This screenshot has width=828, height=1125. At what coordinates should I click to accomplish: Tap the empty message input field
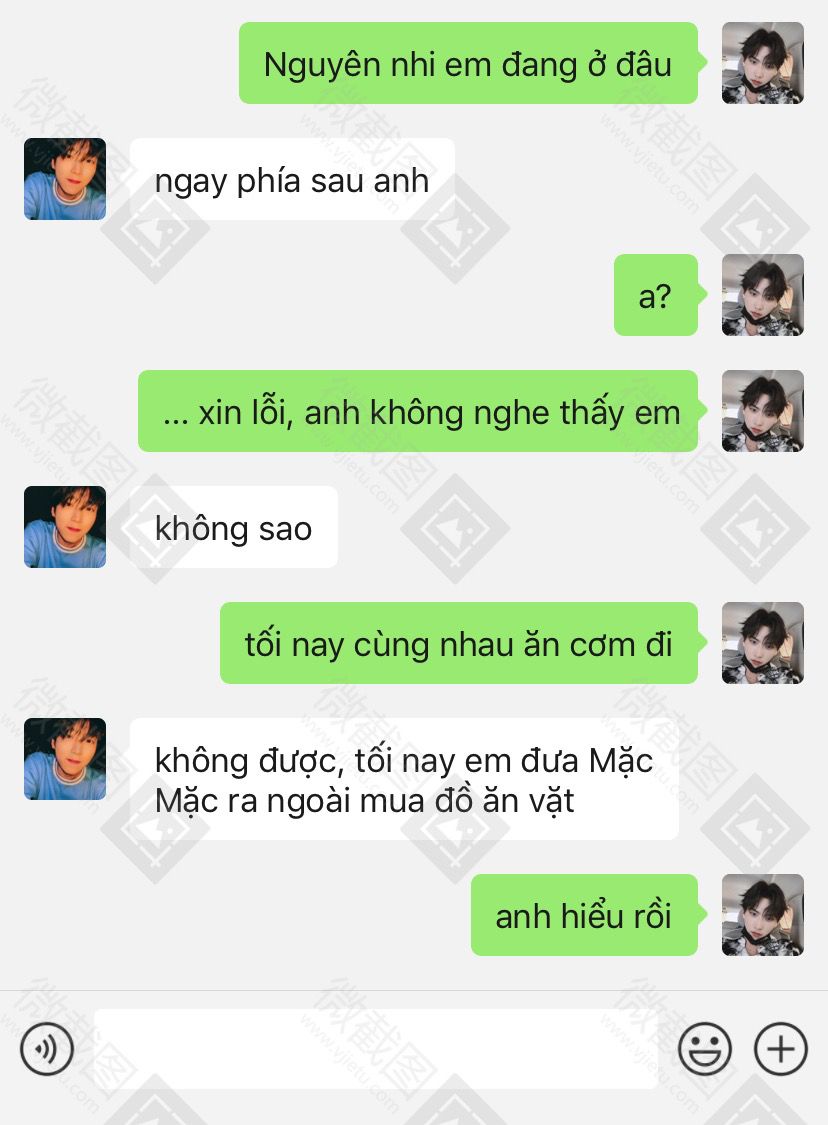(x=375, y=1049)
